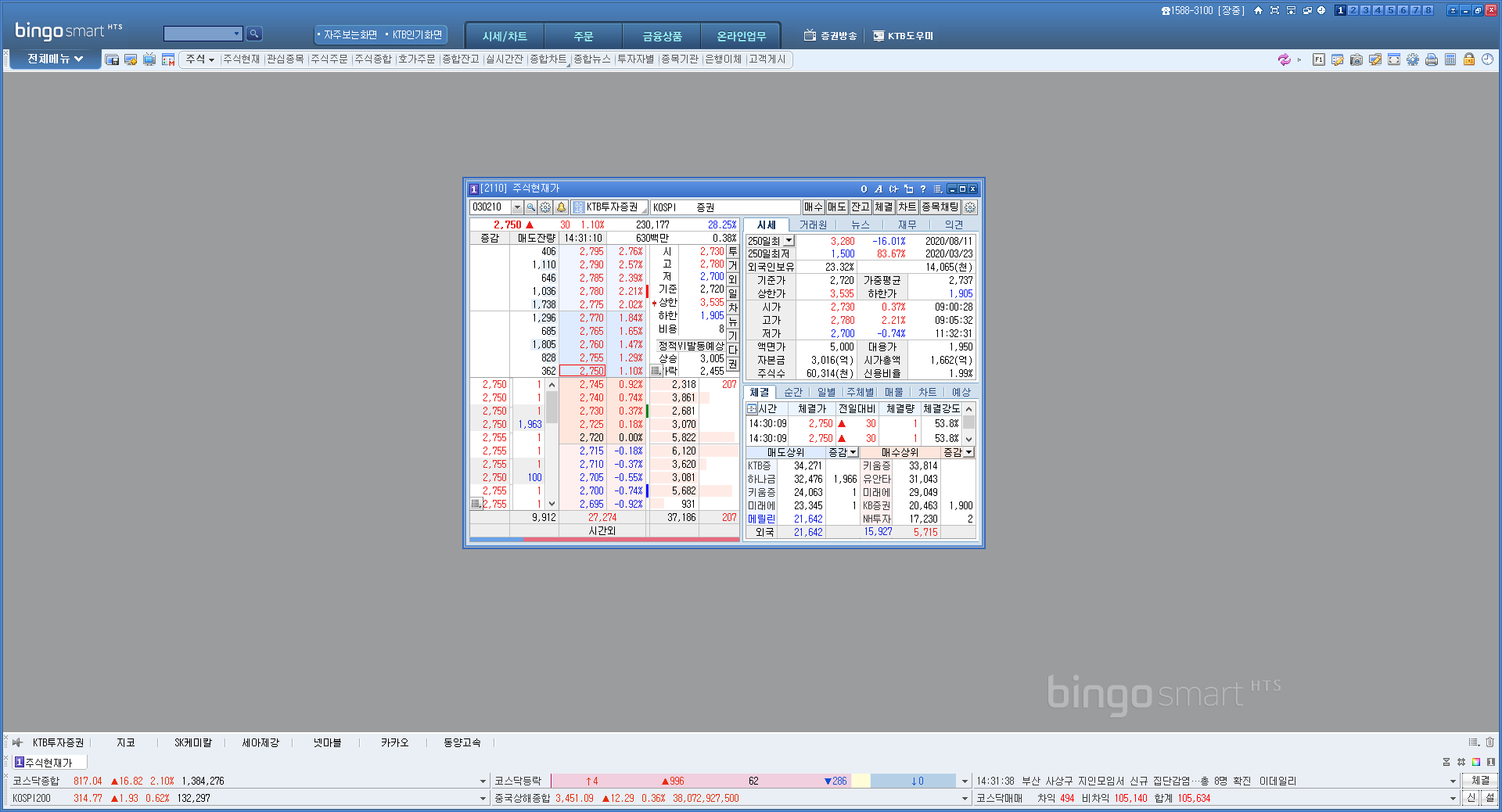Switch to virtual screen number 2

click(1353, 10)
